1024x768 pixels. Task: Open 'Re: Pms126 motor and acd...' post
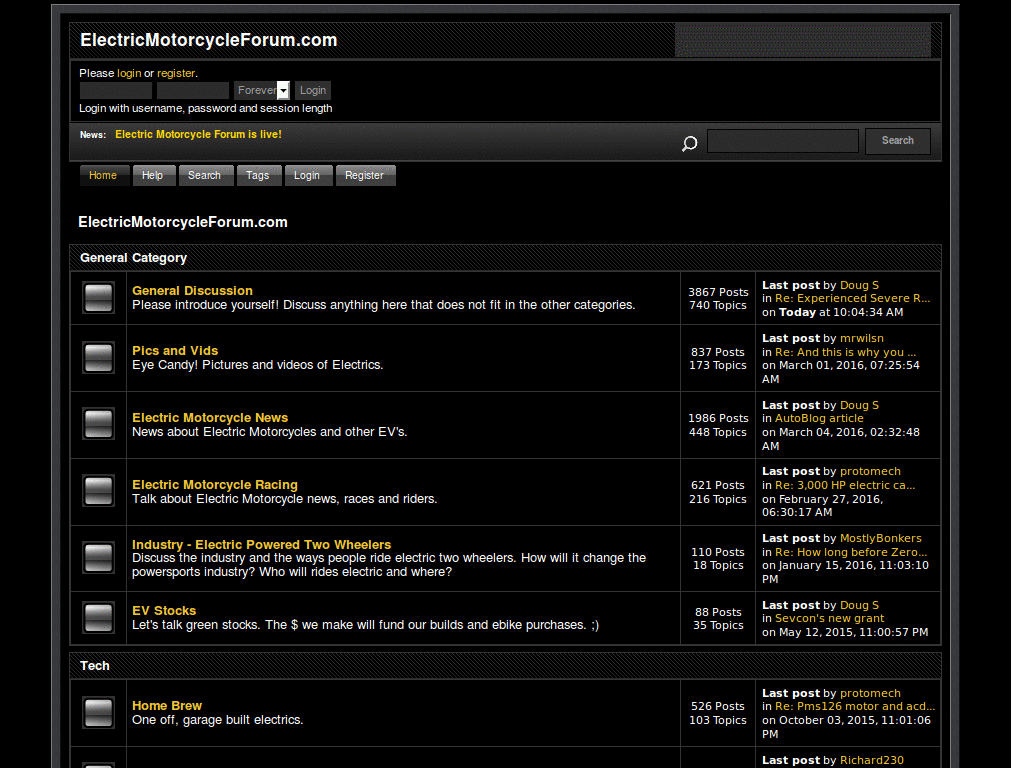point(855,707)
